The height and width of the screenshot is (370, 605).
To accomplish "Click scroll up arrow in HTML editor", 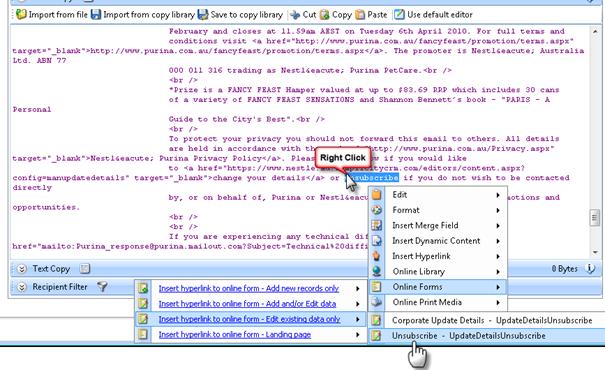I will tap(595, 32).
